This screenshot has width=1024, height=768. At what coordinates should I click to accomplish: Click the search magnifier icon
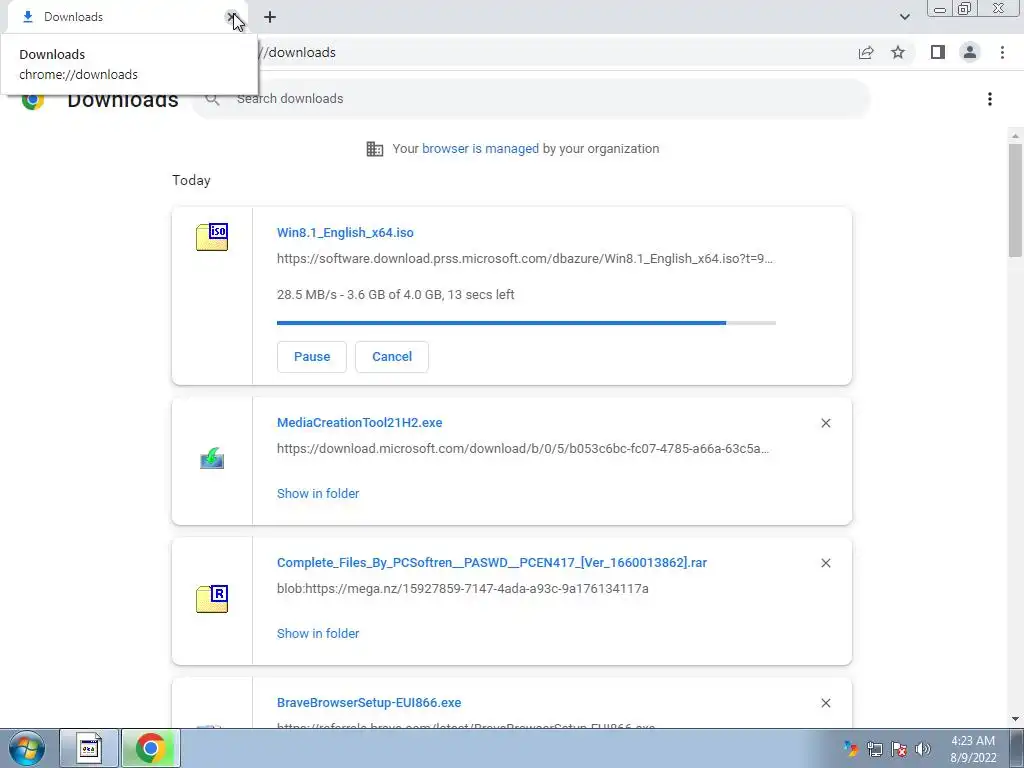(x=212, y=99)
